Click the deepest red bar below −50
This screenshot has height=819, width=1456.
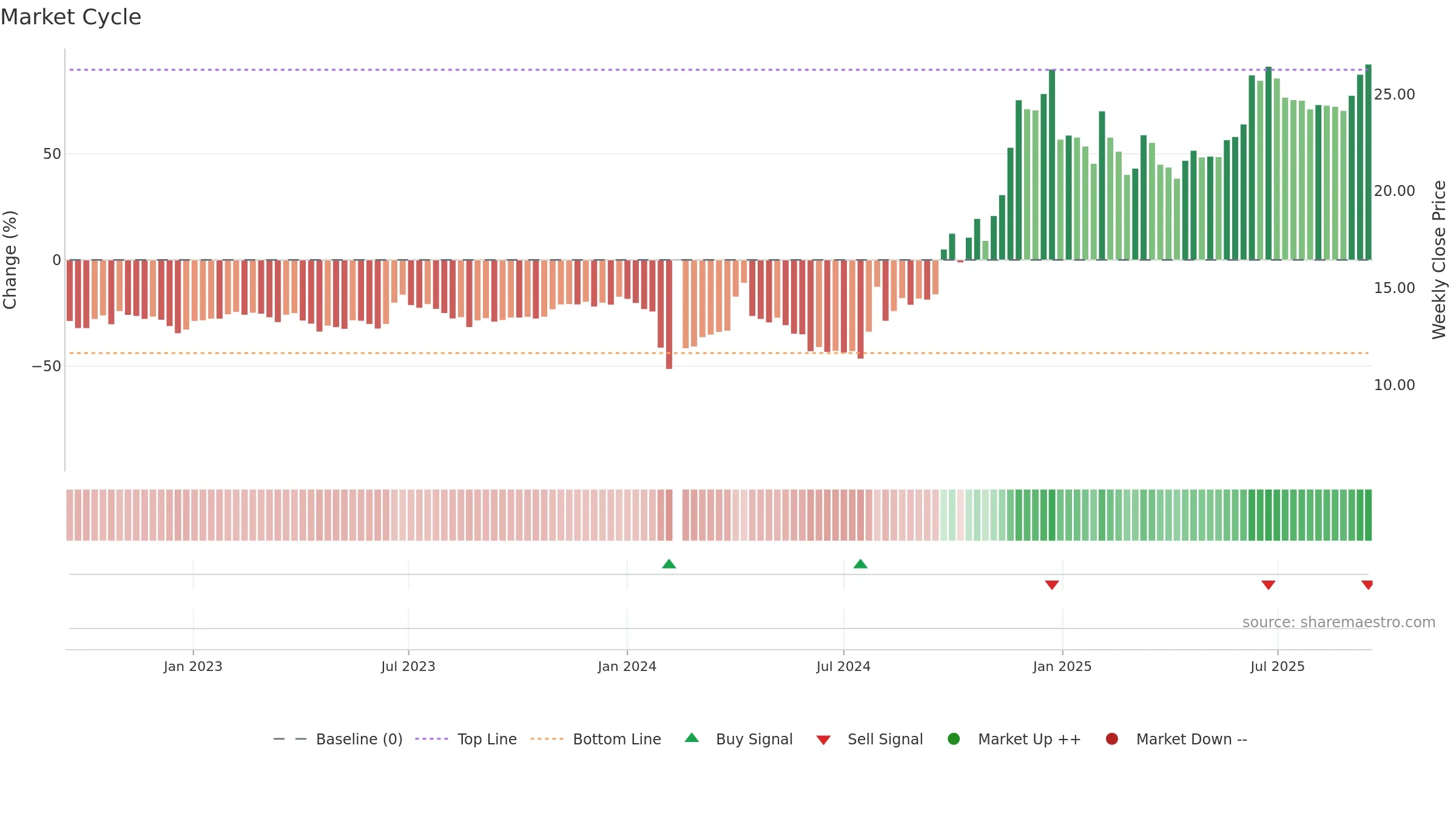point(669,314)
